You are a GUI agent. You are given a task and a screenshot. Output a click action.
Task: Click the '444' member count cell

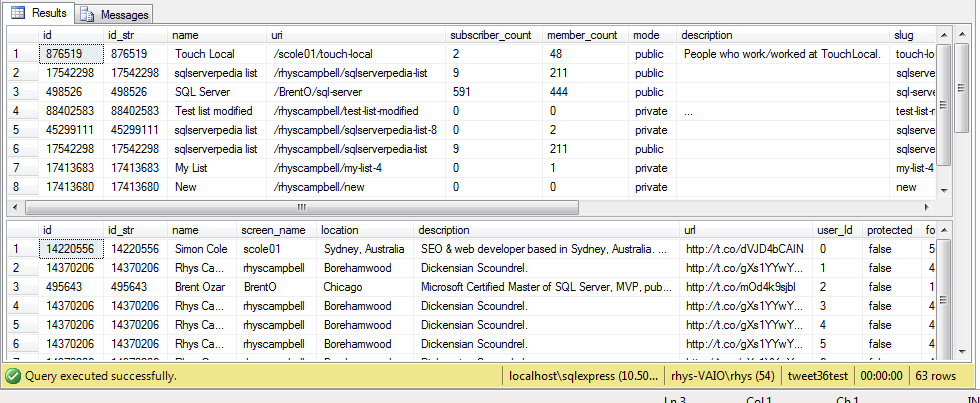tap(584, 92)
